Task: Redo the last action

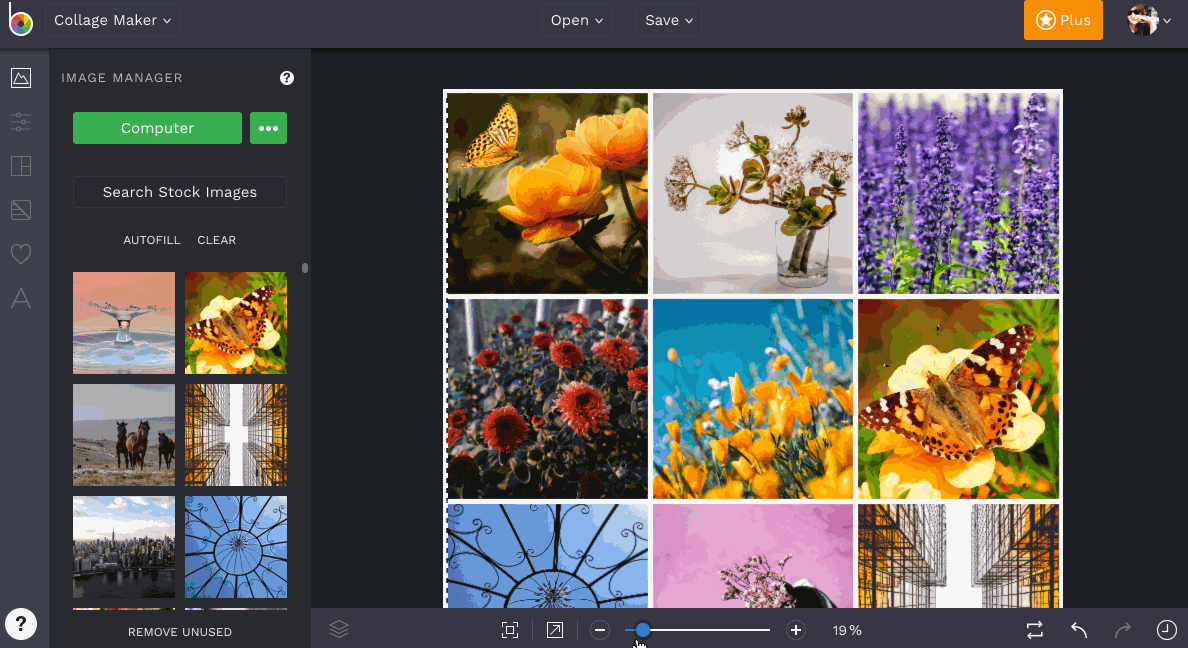Action: [1123, 630]
